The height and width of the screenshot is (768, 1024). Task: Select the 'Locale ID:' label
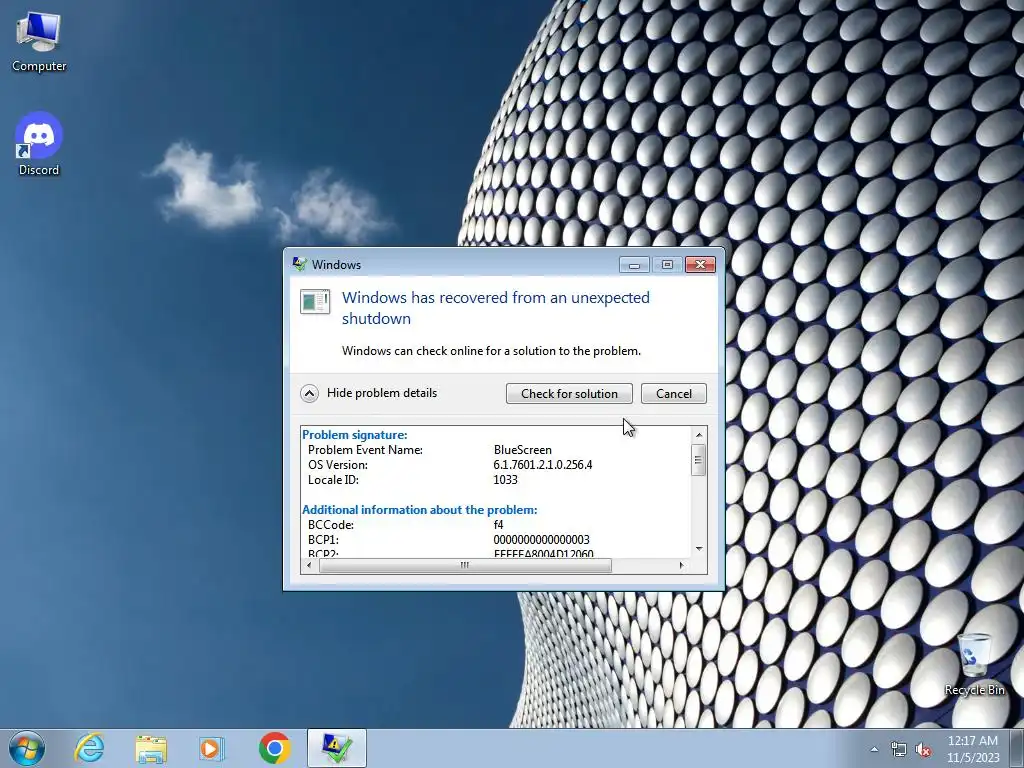333,480
